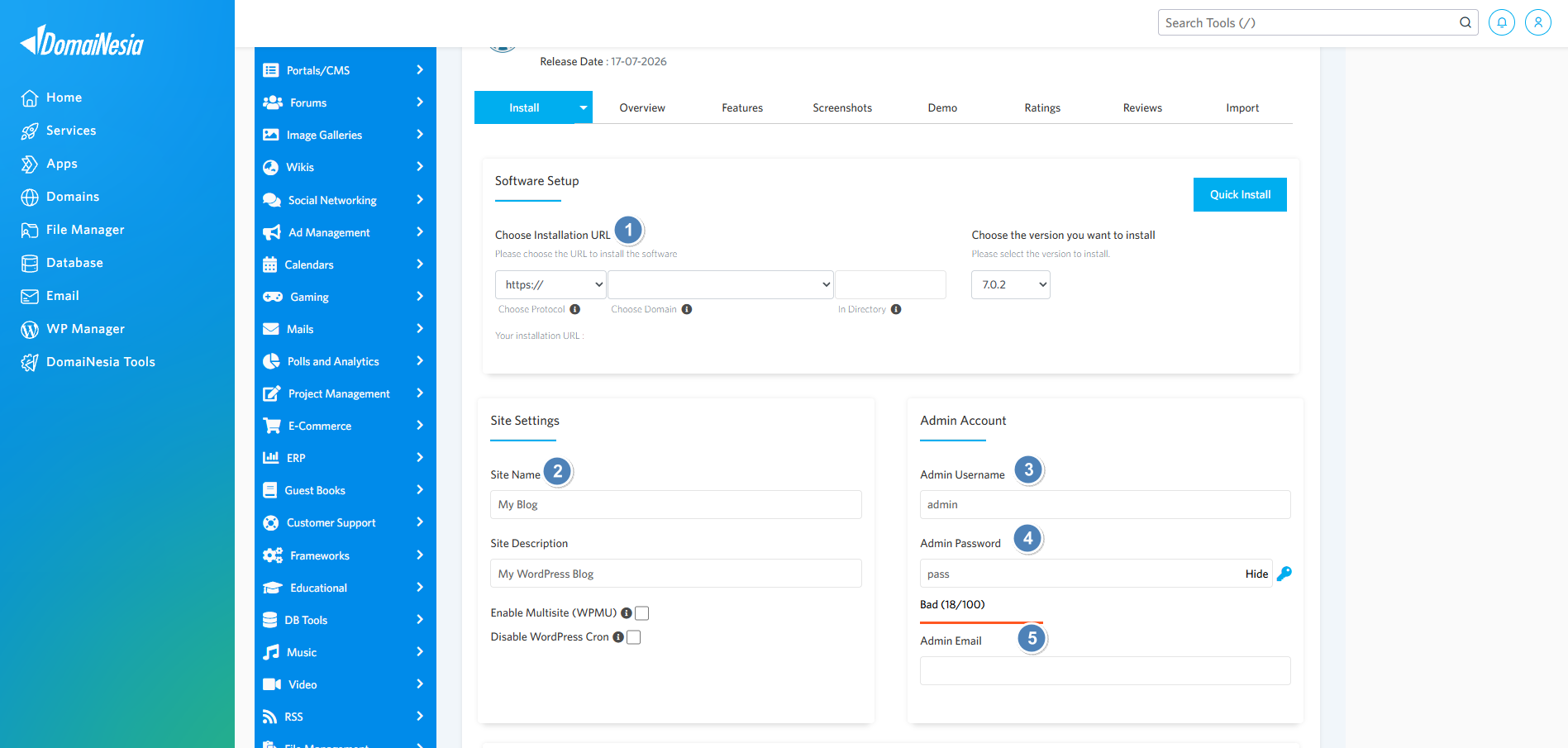
Task: Click the Apps icon in sidebar
Action: click(x=30, y=164)
